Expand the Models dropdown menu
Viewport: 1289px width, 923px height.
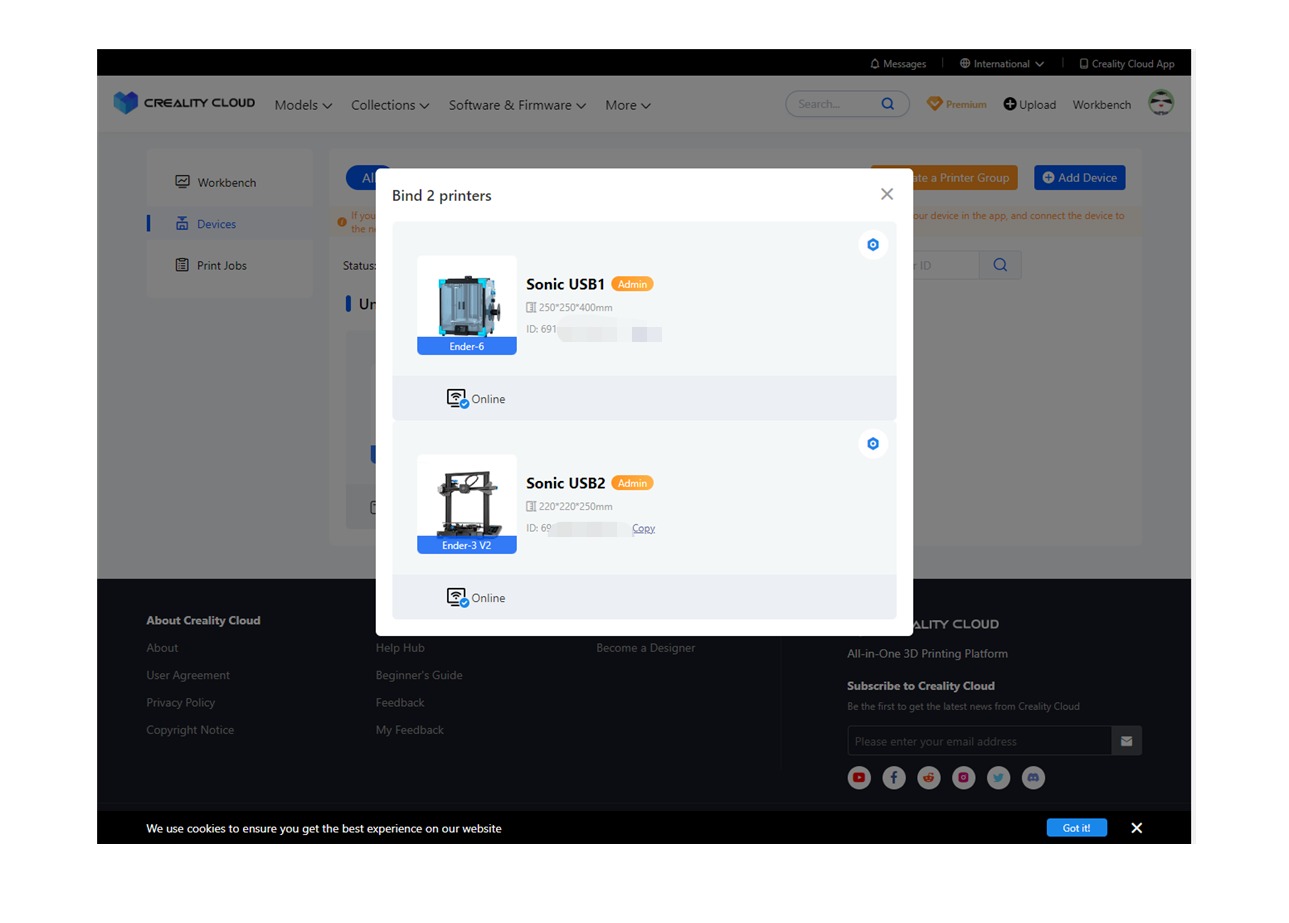tap(303, 105)
